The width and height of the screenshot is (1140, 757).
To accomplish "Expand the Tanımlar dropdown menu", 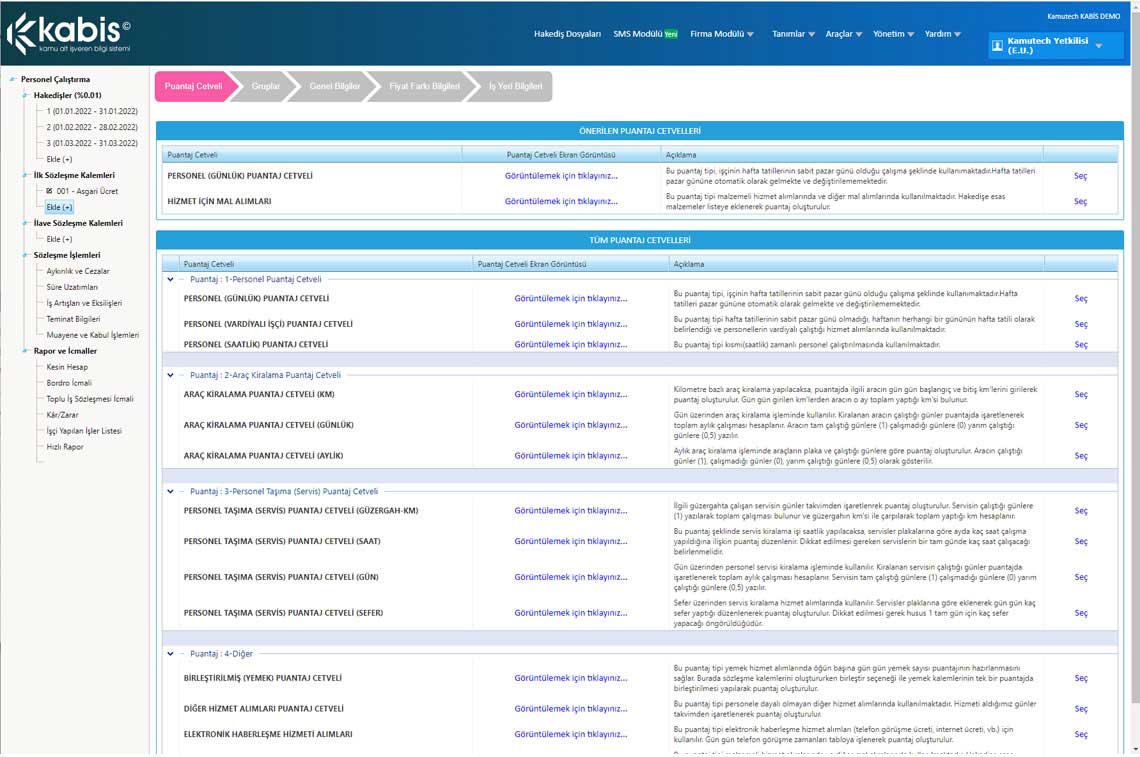I will pos(793,34).
